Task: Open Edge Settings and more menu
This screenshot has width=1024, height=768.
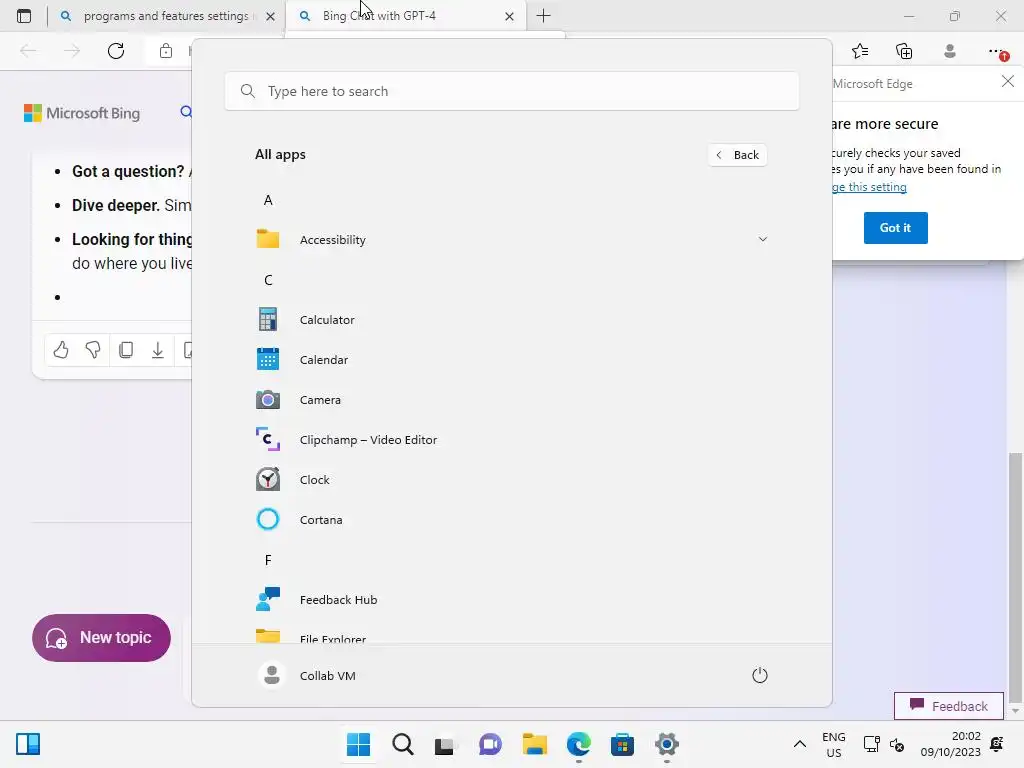Action: coord(997,51)
